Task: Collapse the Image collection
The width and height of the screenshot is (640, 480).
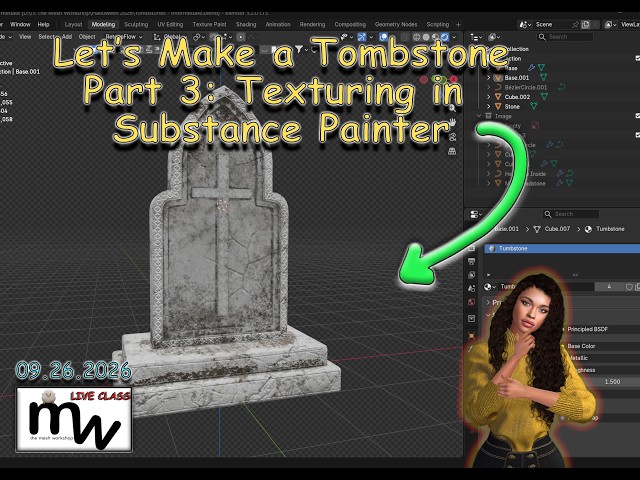Action: coord(479,116)
